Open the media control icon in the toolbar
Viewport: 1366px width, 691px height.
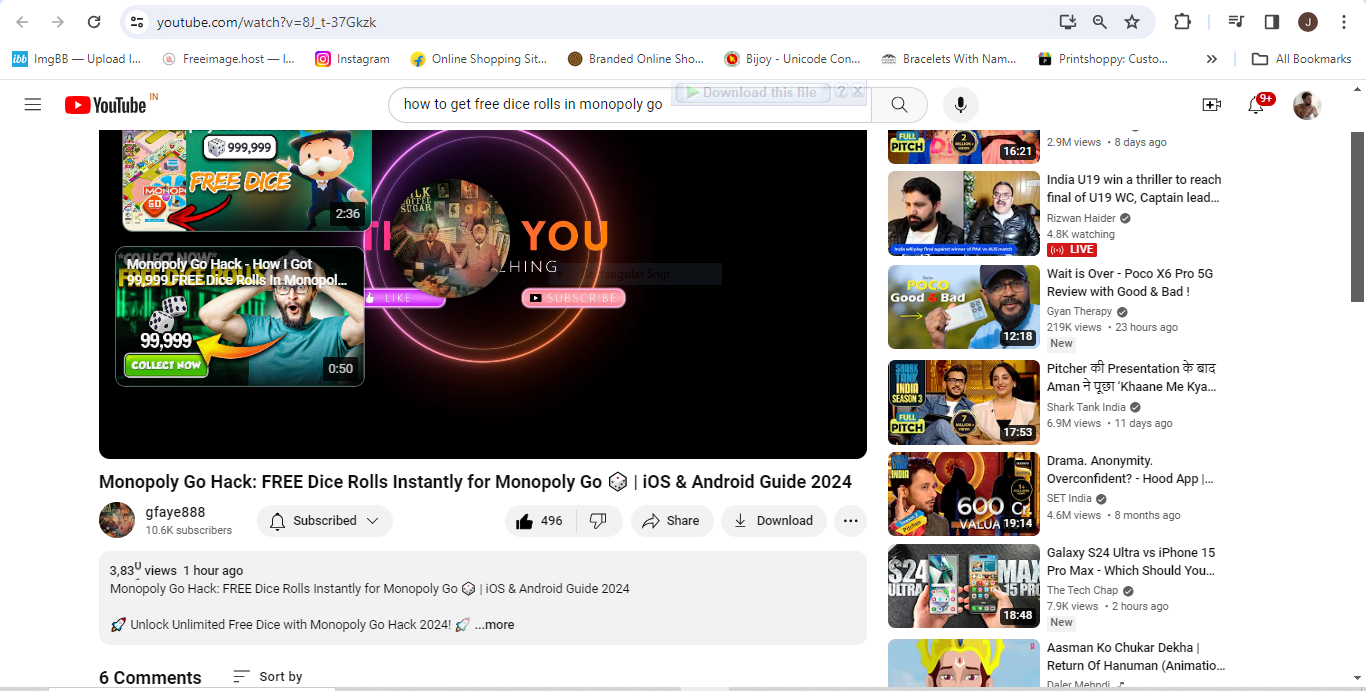1236,21
